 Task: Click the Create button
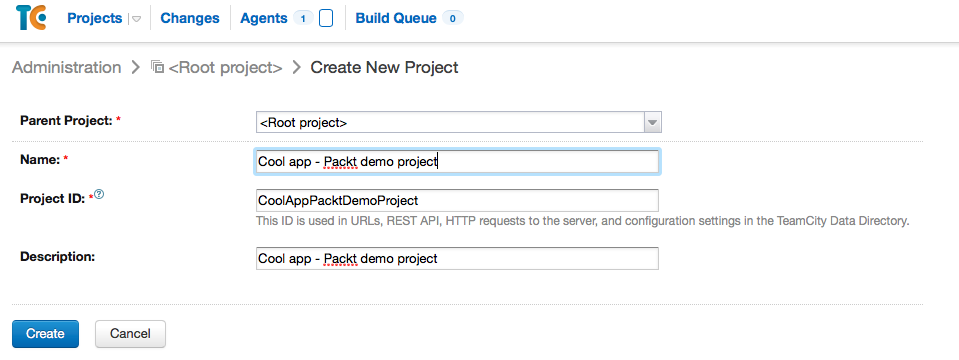[x=45, y=334]
